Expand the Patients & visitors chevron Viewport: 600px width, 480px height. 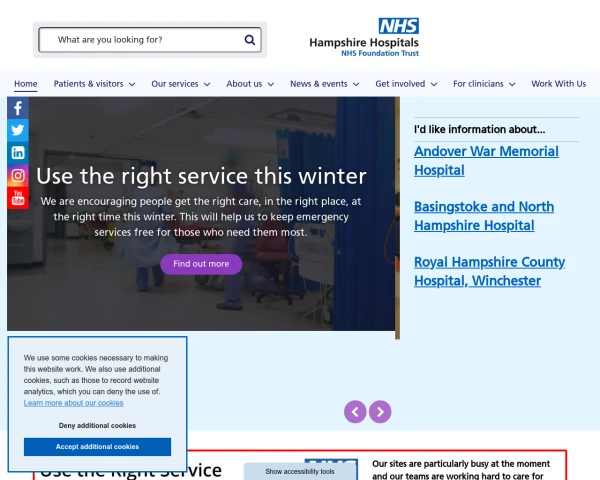(132, 84)
